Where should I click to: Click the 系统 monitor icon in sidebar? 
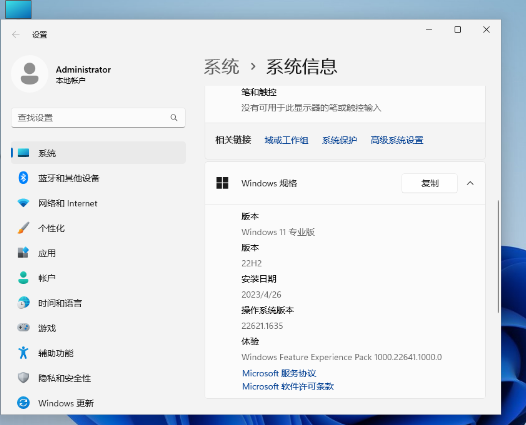[x=23, y=153]
